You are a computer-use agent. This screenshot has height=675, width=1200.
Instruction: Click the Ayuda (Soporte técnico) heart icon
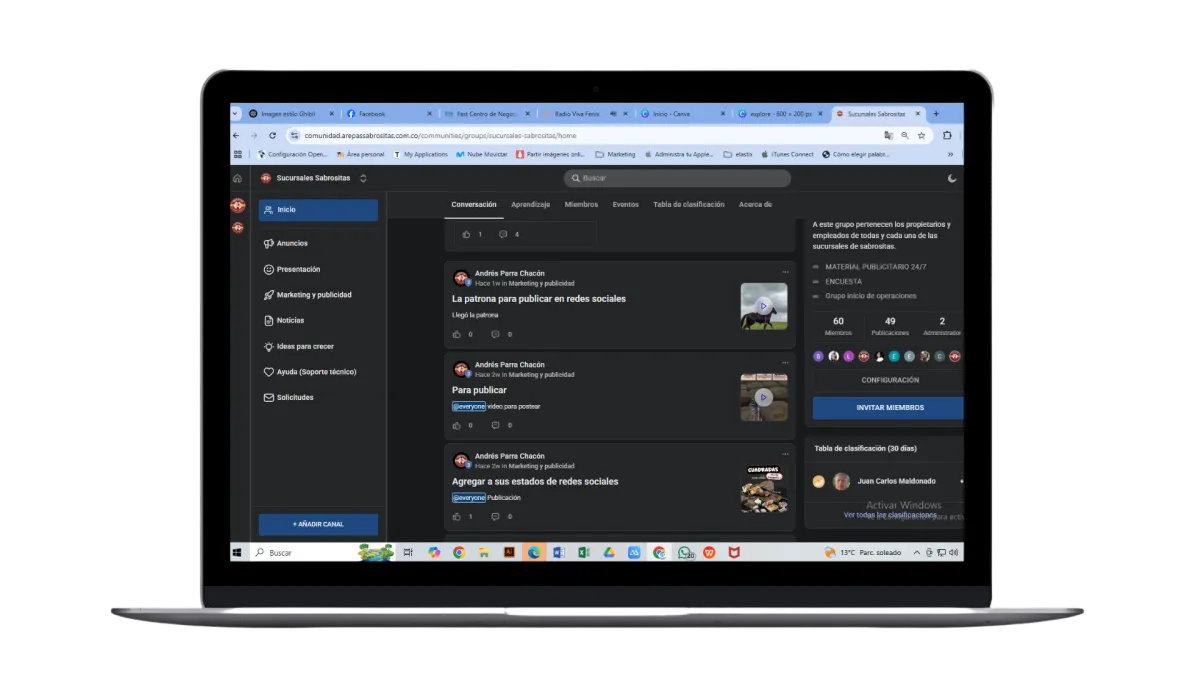click(268, 372)
